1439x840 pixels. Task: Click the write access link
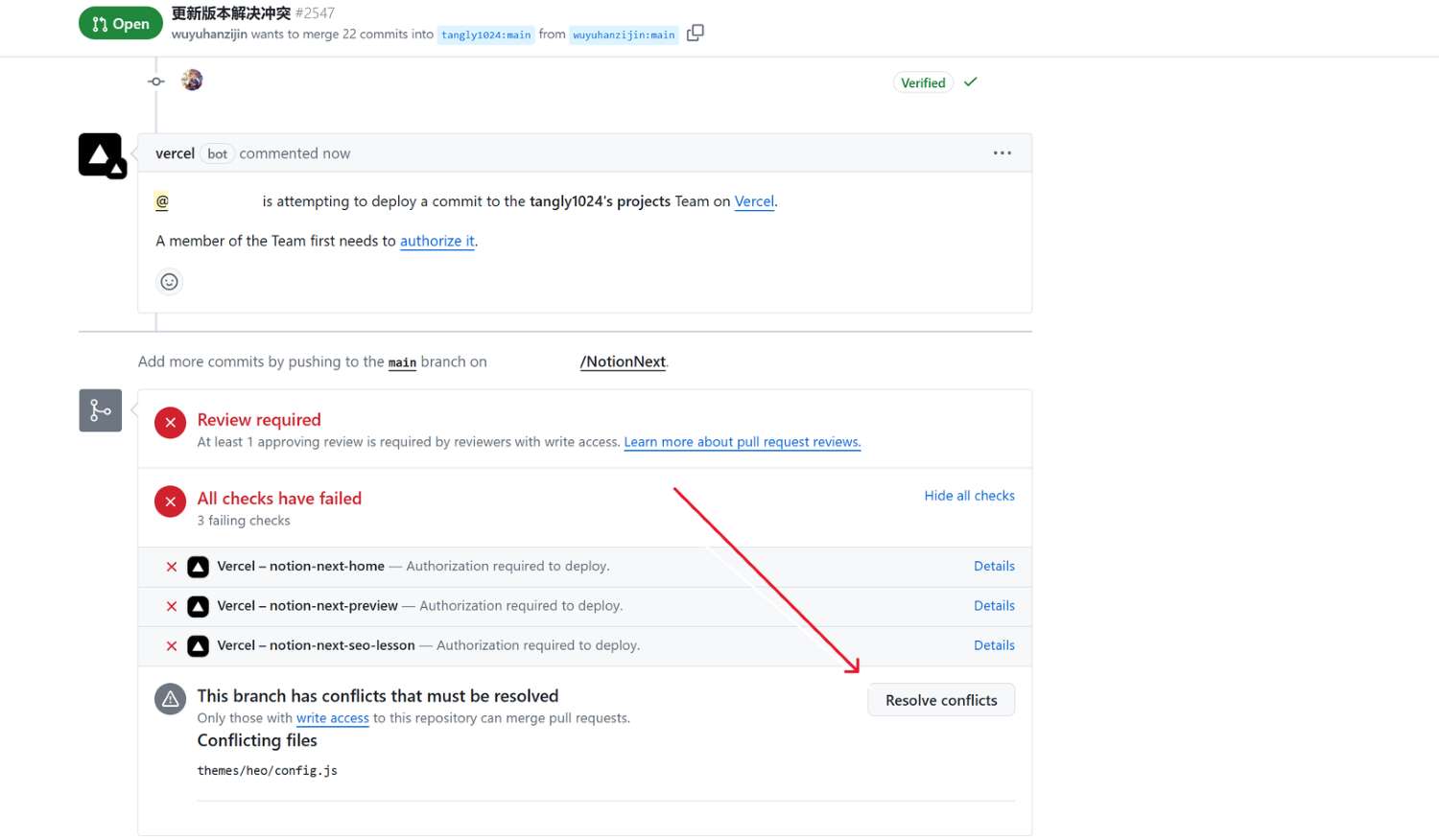point(332,718)
